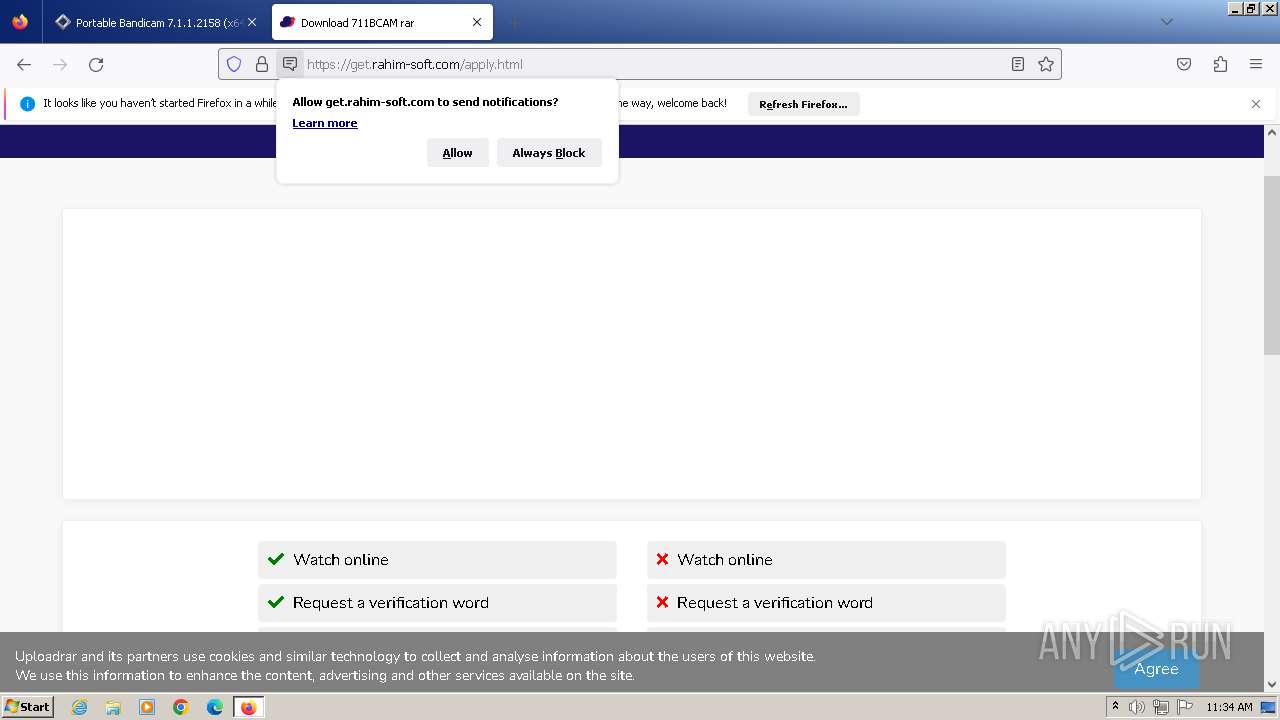This screenshot has height=720, width=1280.
Task: Click the scrollbar up arrow
Action: (x=1272, y=132)
